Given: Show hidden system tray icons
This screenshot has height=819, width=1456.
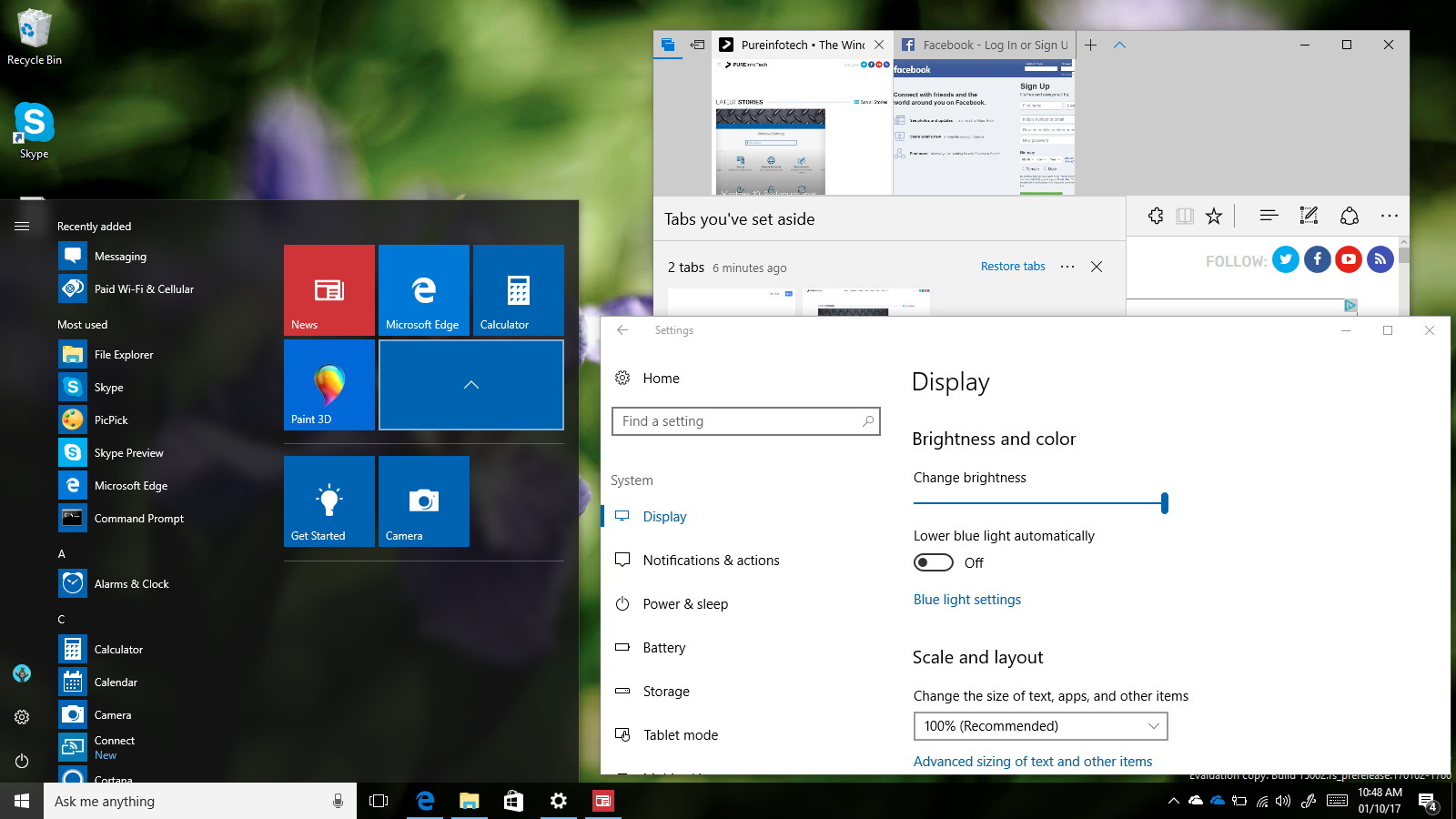Looking at the screenshot, I should click(1174, 801).
